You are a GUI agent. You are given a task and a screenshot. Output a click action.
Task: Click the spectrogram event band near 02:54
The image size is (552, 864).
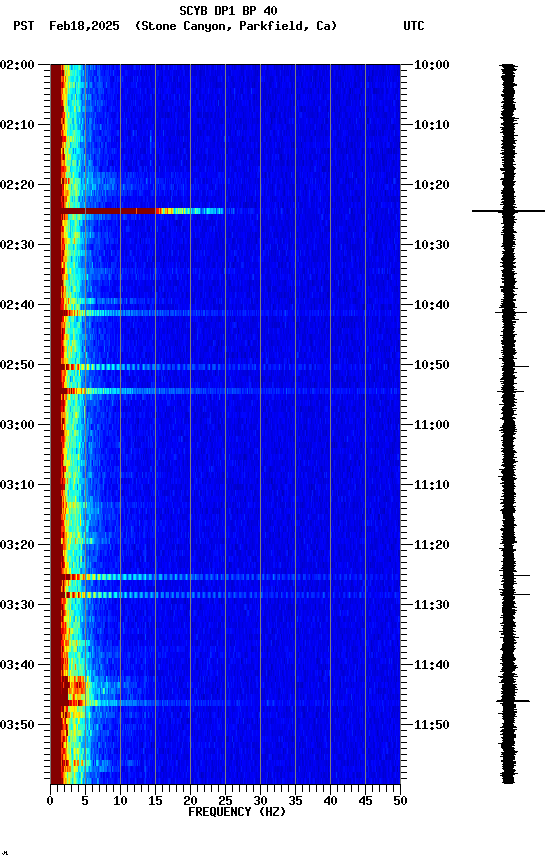(230, 391)
